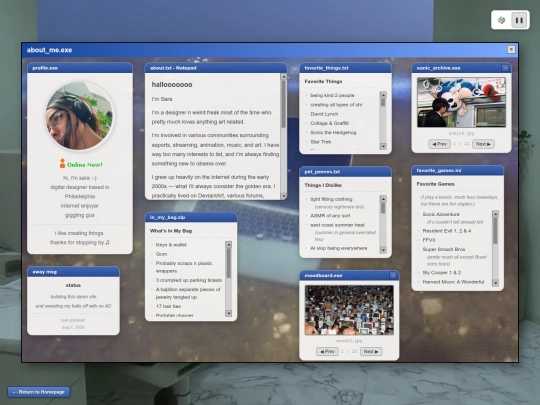The image size is (540, 405).
Task: Click the sonic_archive.exe title bar icon
Action: (x=505, y=68)
